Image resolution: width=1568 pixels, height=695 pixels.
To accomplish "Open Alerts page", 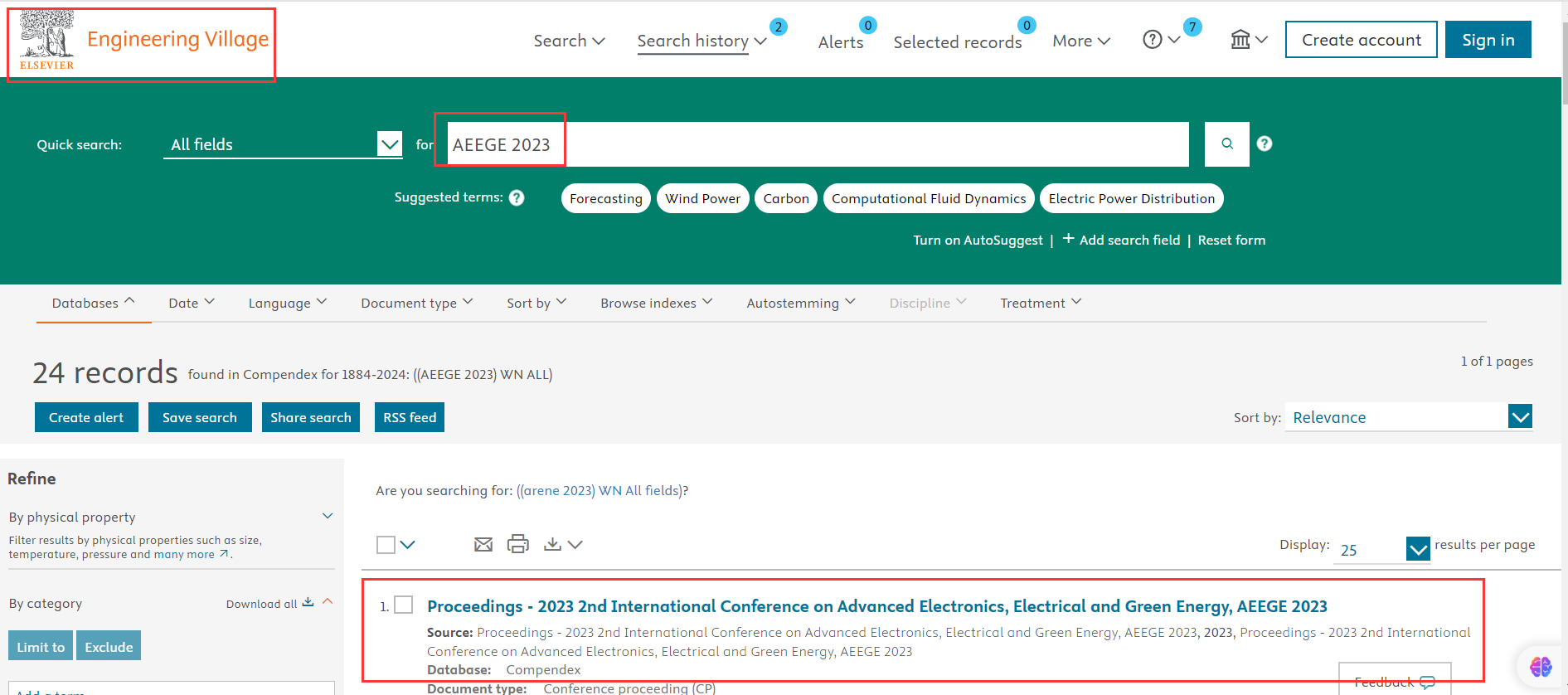I will click(x=841, y=42).
